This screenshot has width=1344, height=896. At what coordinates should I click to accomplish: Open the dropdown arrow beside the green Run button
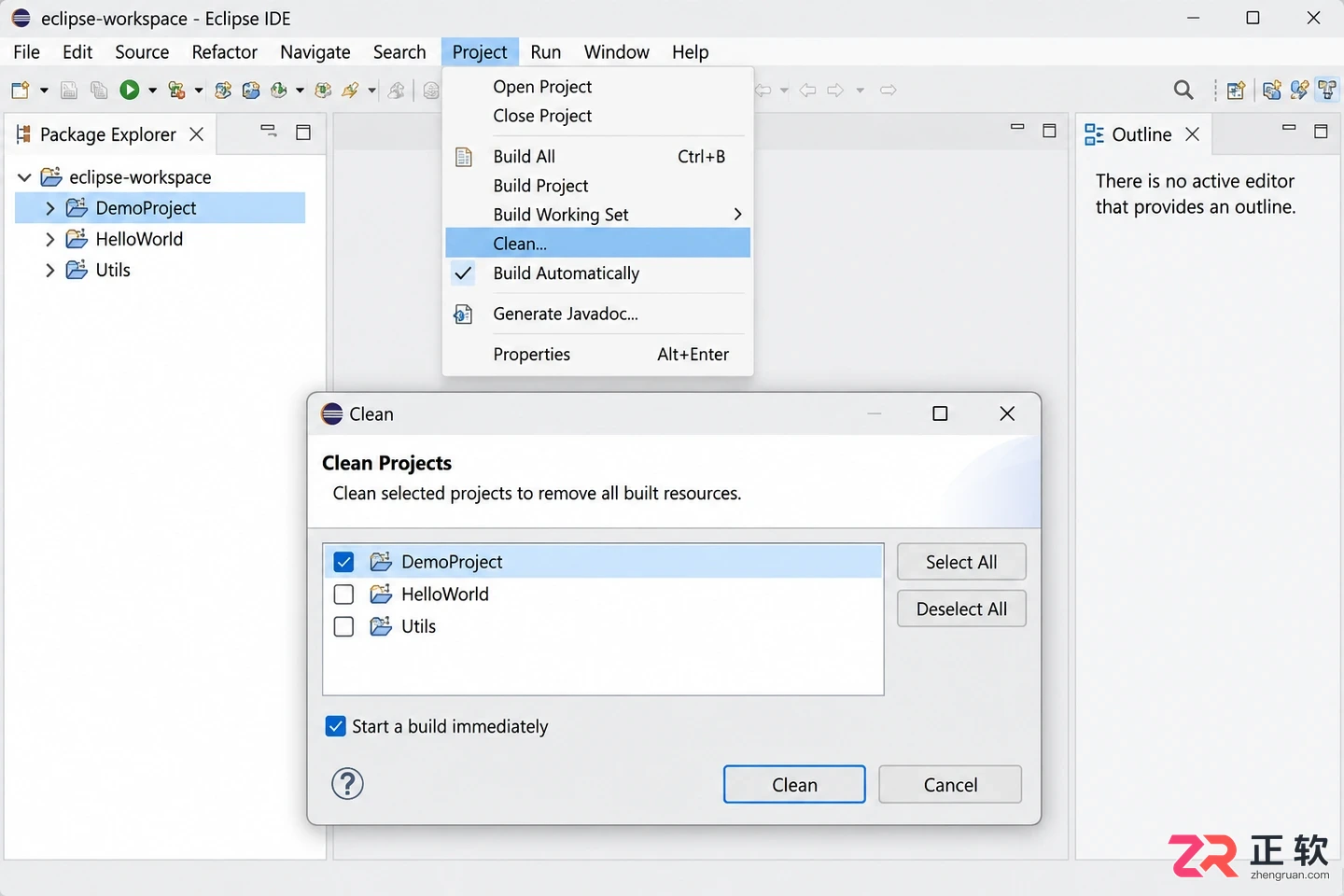[152, 91]
